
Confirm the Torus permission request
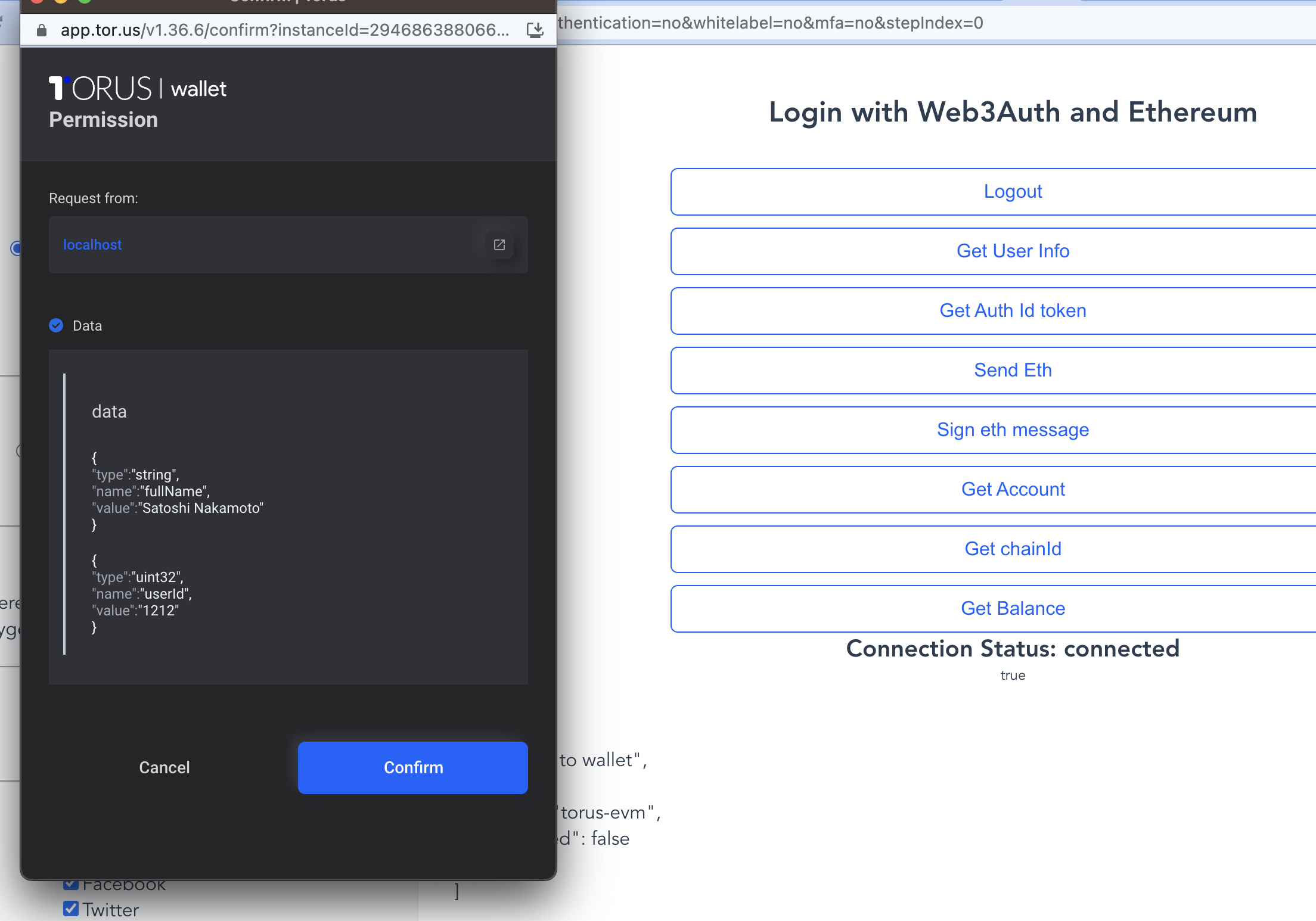(x=412, y=768)
